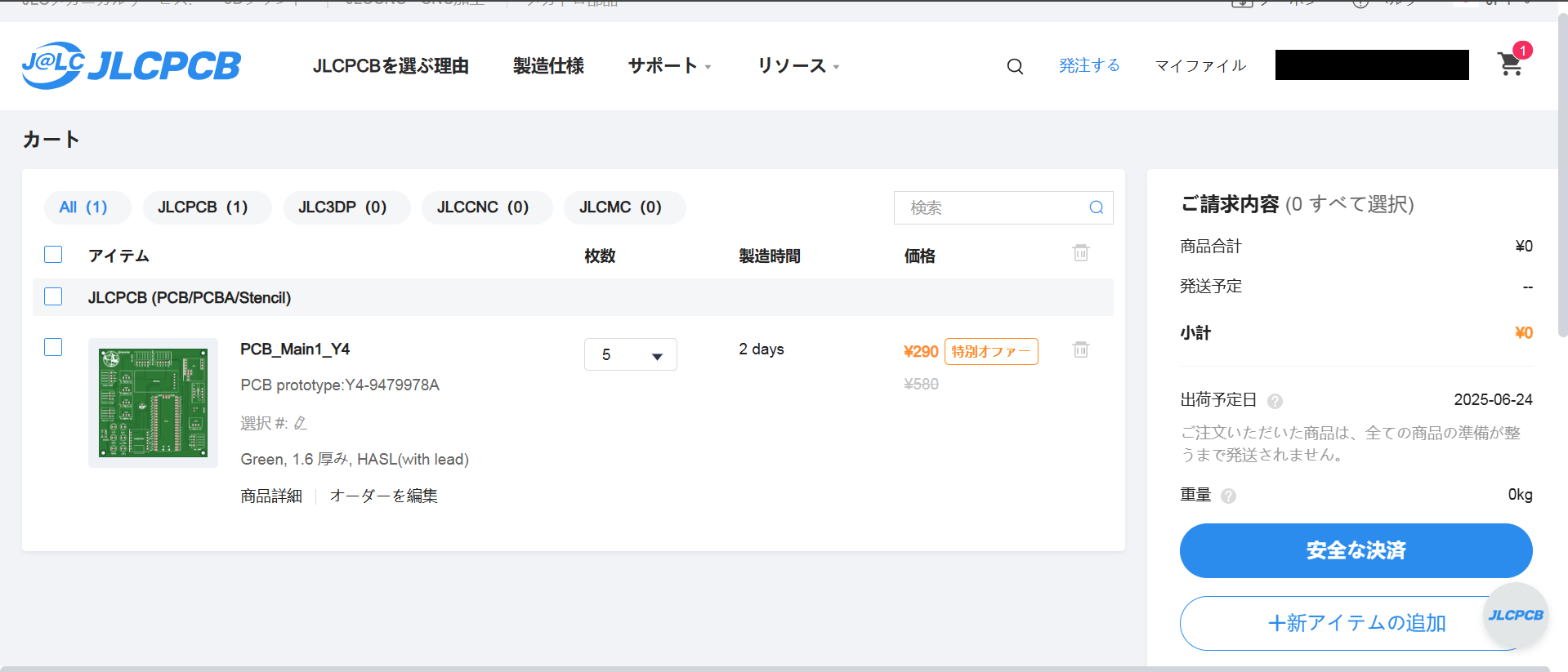Click the PCB_Main1_Y4 board thumbnail
This screenshot has width=1568, height=672.
click(x=153, y=403)
